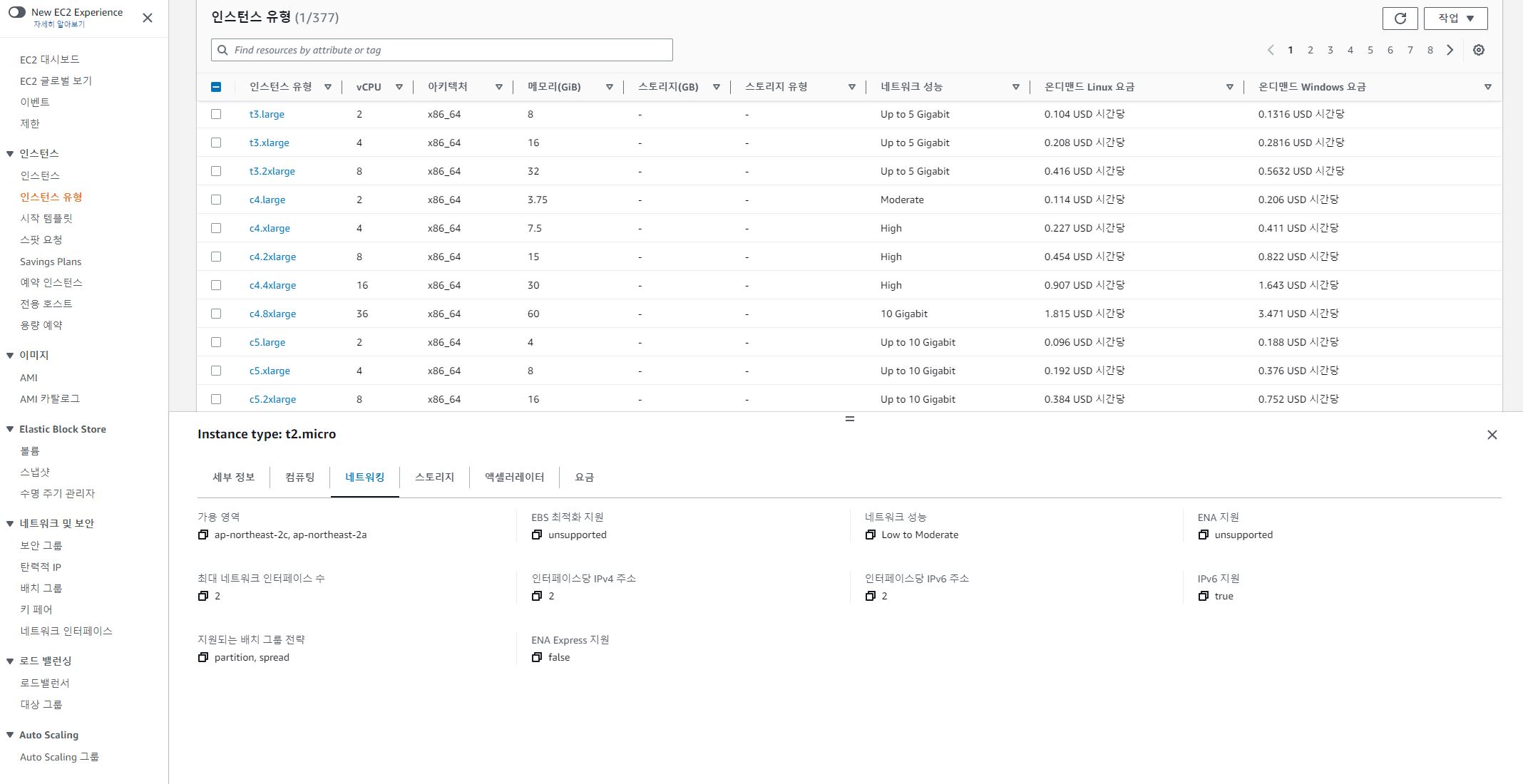
Task: Open the c5.xlarge instance type link
Action: [x=270, y=371]
